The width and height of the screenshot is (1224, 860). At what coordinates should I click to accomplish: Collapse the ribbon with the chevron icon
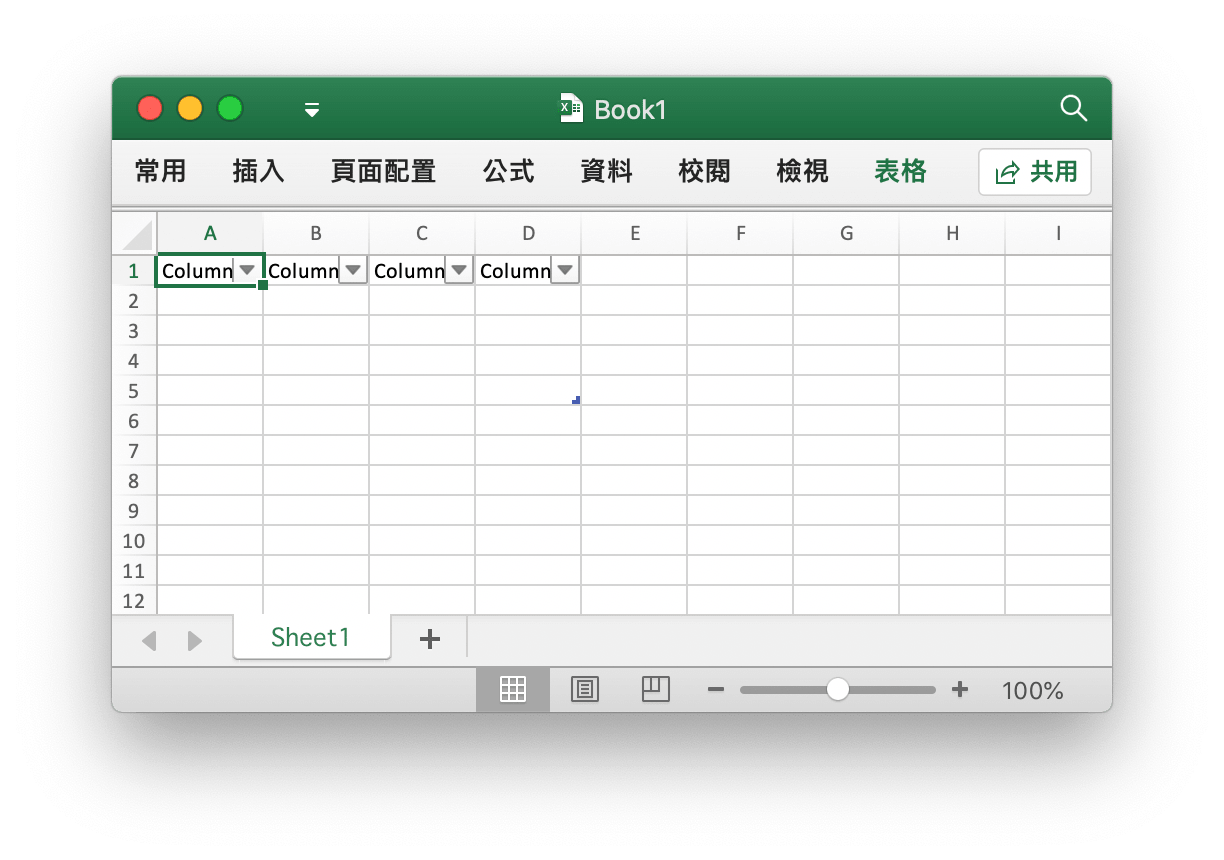[311, 109]
